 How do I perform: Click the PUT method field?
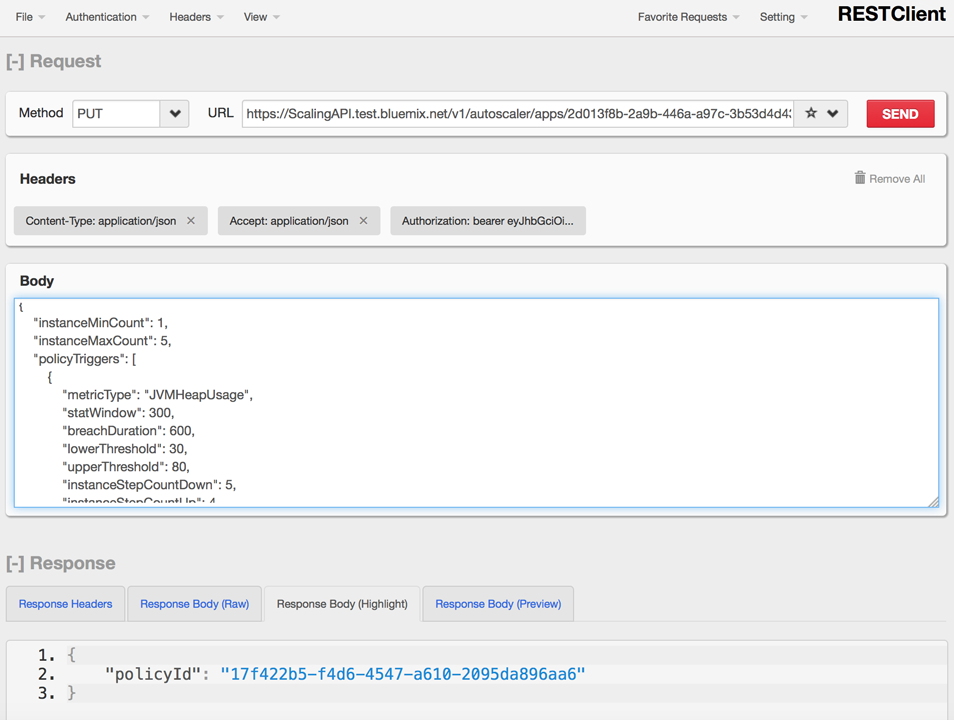pos(116,114)
